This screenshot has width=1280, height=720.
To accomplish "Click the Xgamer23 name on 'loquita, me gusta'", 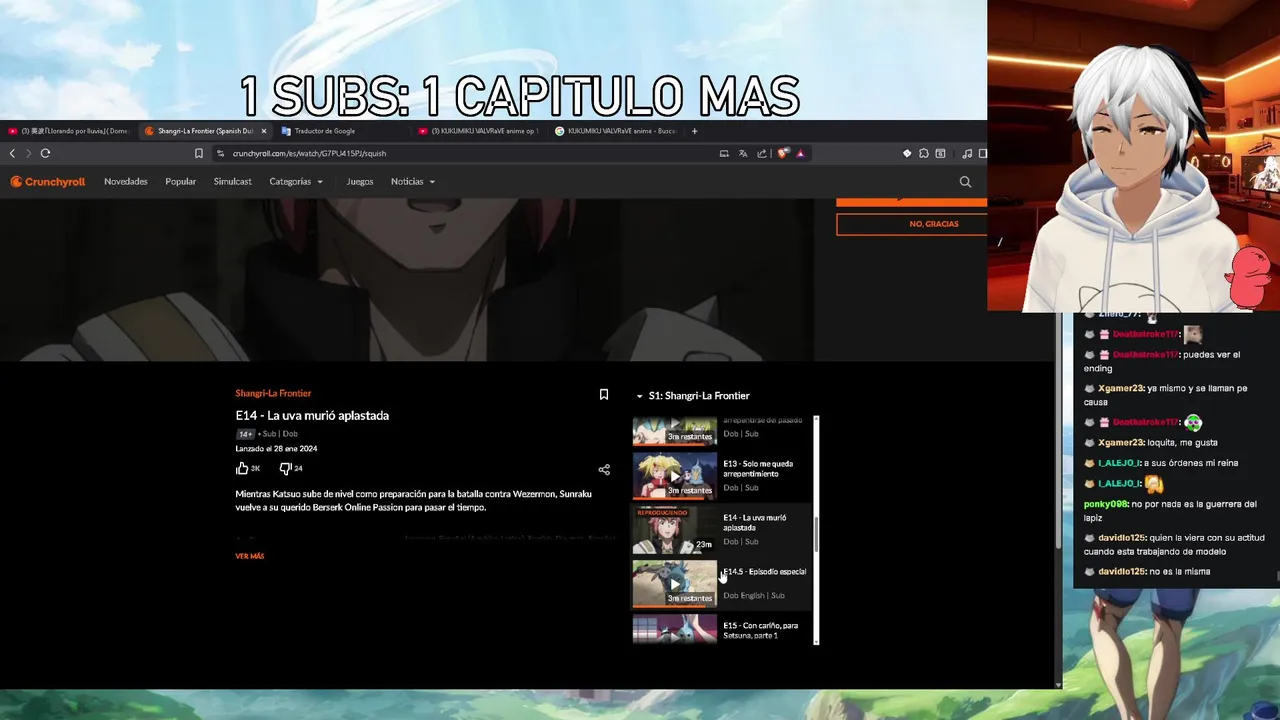I will [1118, 443].
